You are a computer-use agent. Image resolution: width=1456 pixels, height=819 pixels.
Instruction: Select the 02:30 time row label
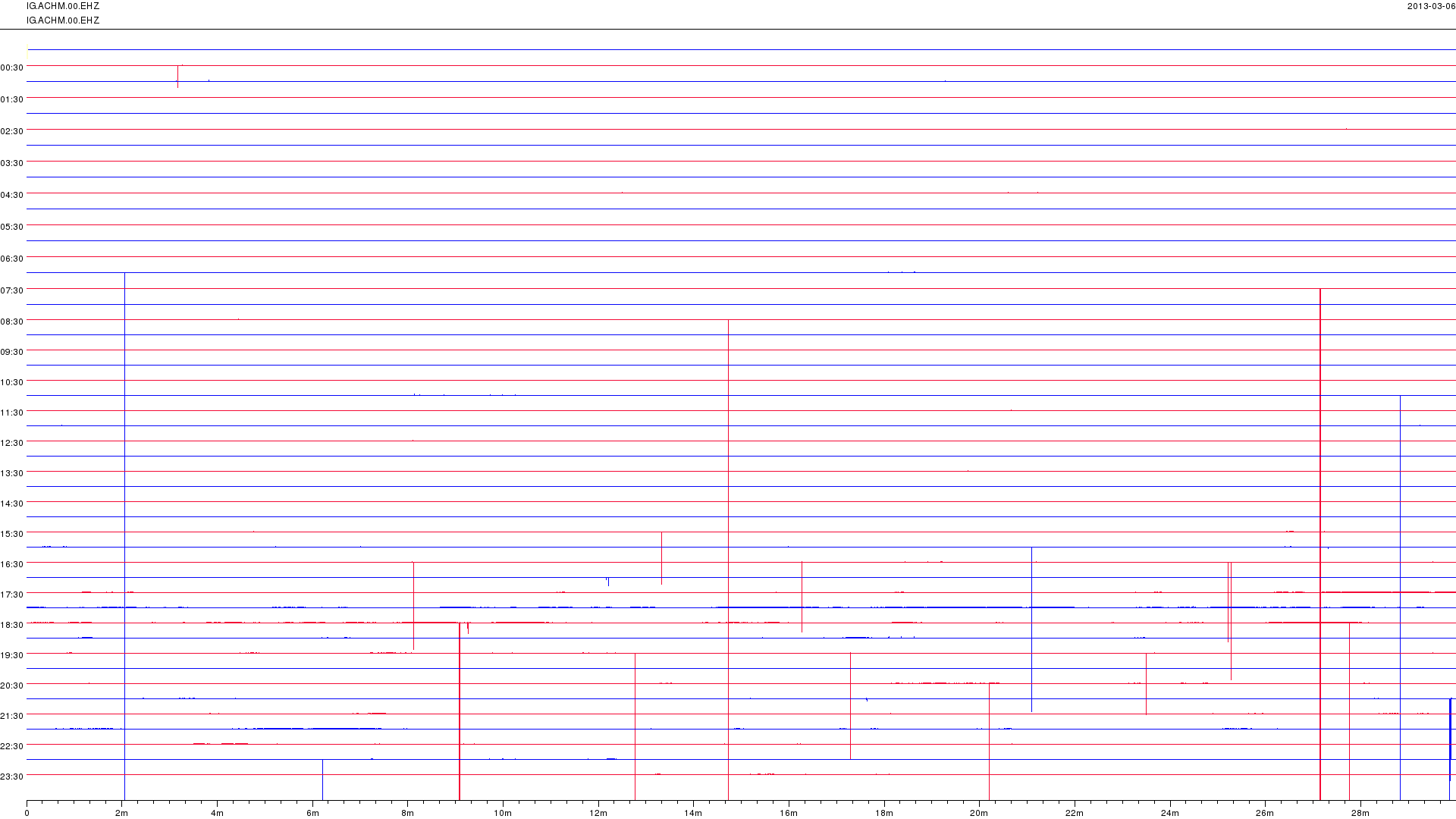click(12, 131)
